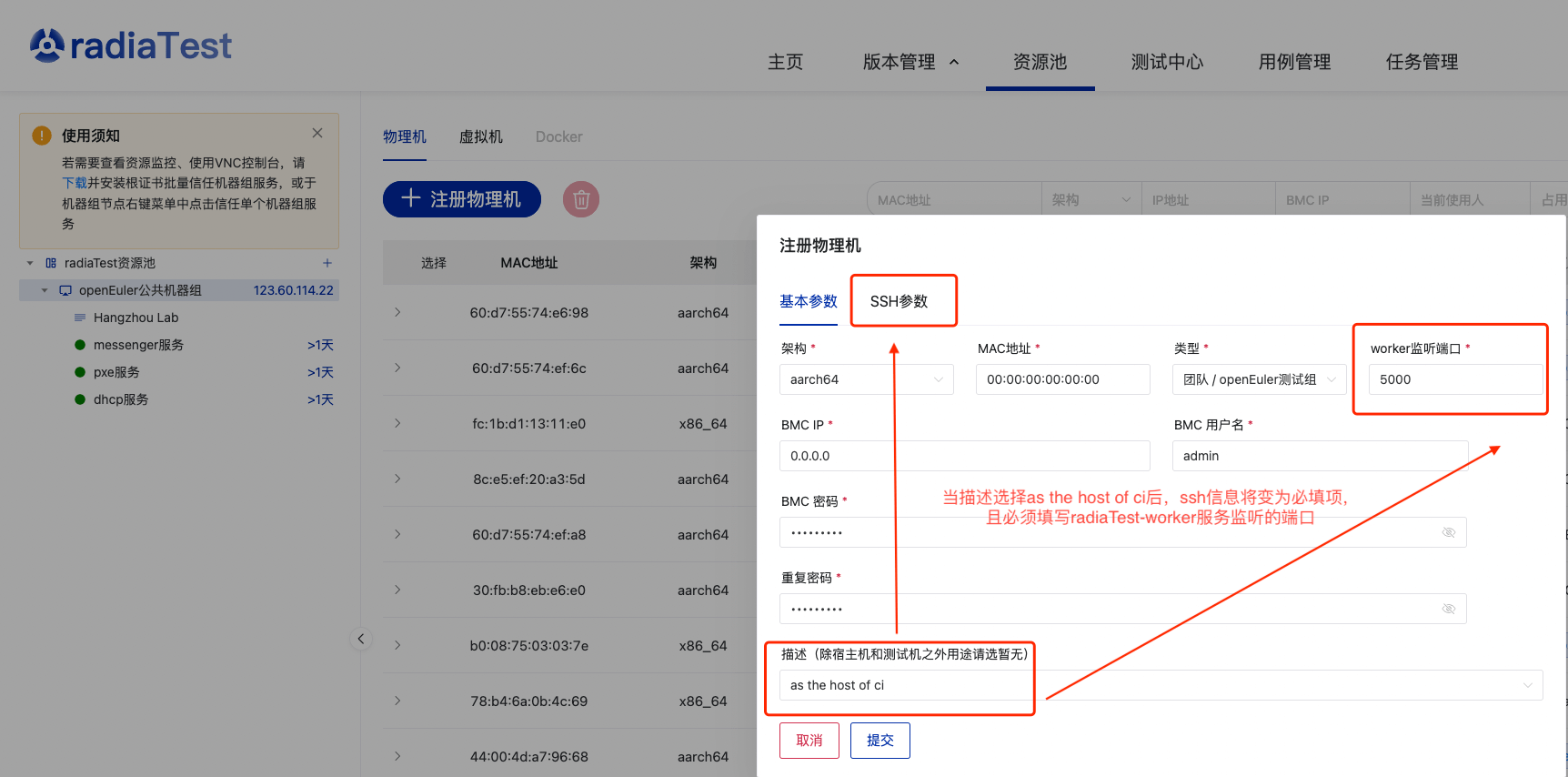Click the worker监听端口 input field
The width and height of the screenshot is (1568, 777).
pyautogui.click(x=1454, y=379)
